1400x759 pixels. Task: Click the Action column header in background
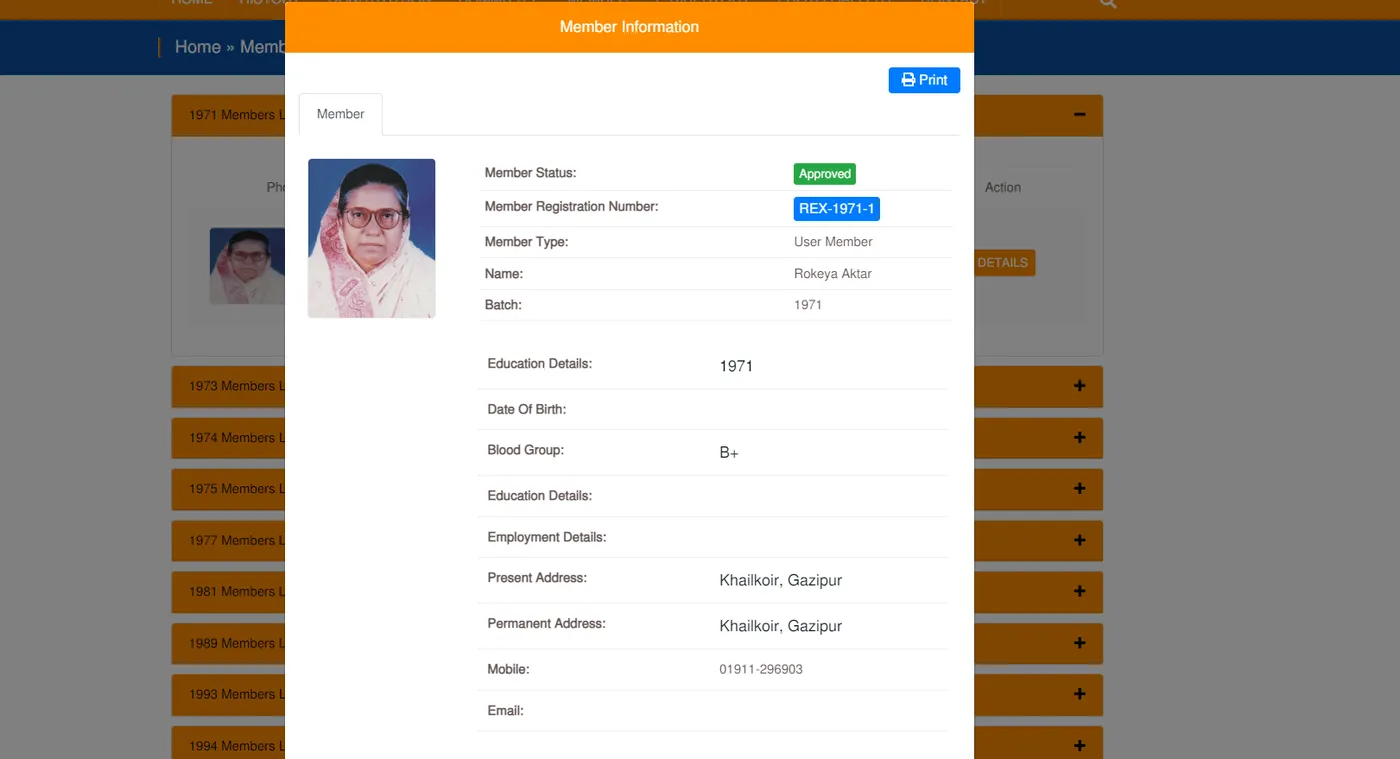coord(1003,187)
